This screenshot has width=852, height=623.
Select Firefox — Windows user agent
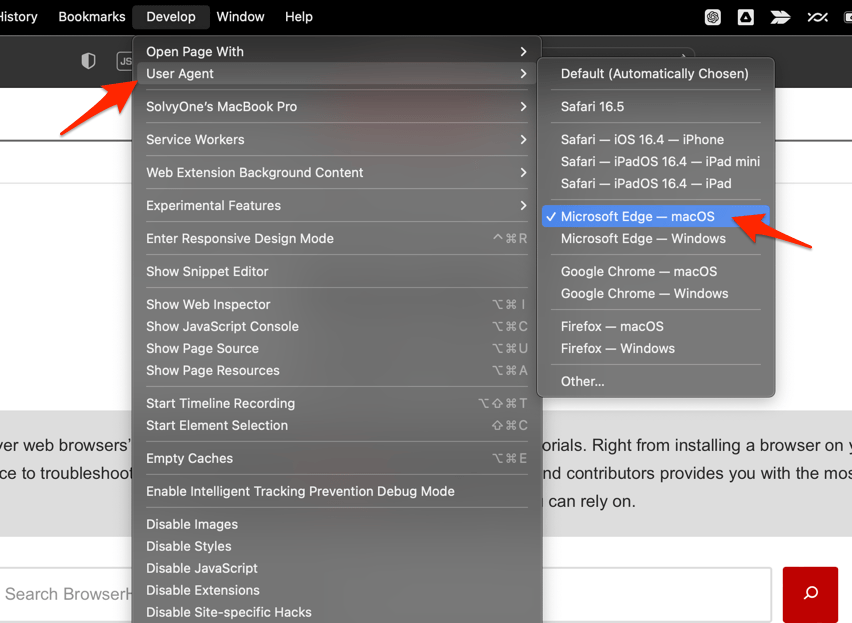coord(656,349)
